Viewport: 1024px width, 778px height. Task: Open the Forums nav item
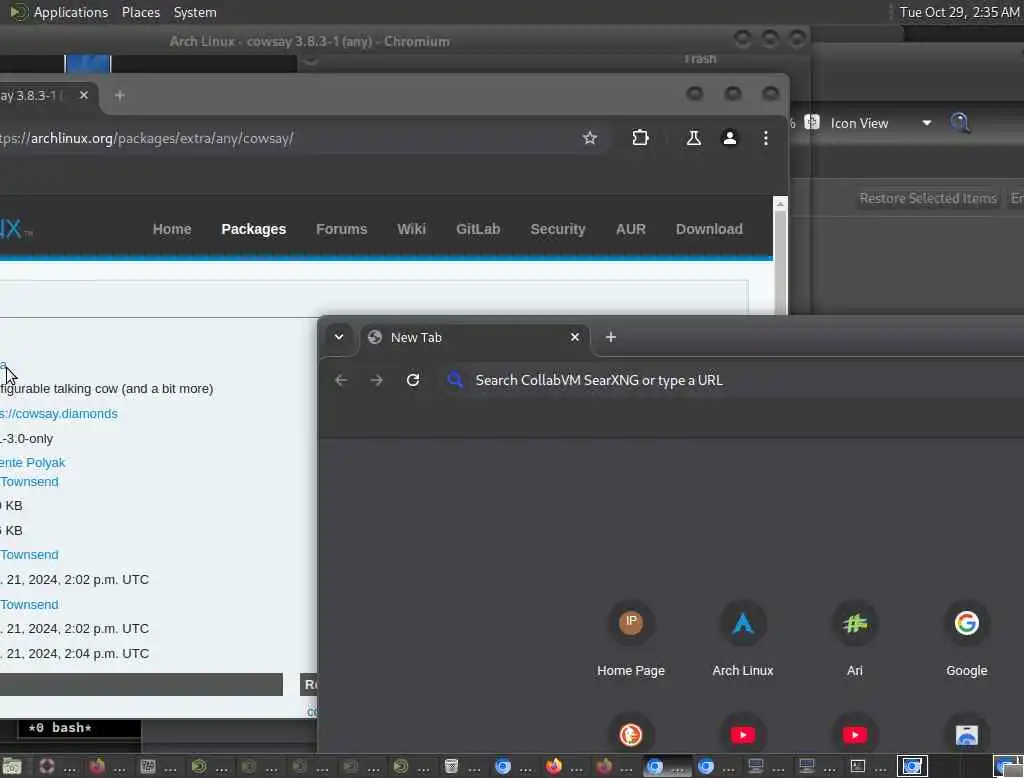click(342, 229)
